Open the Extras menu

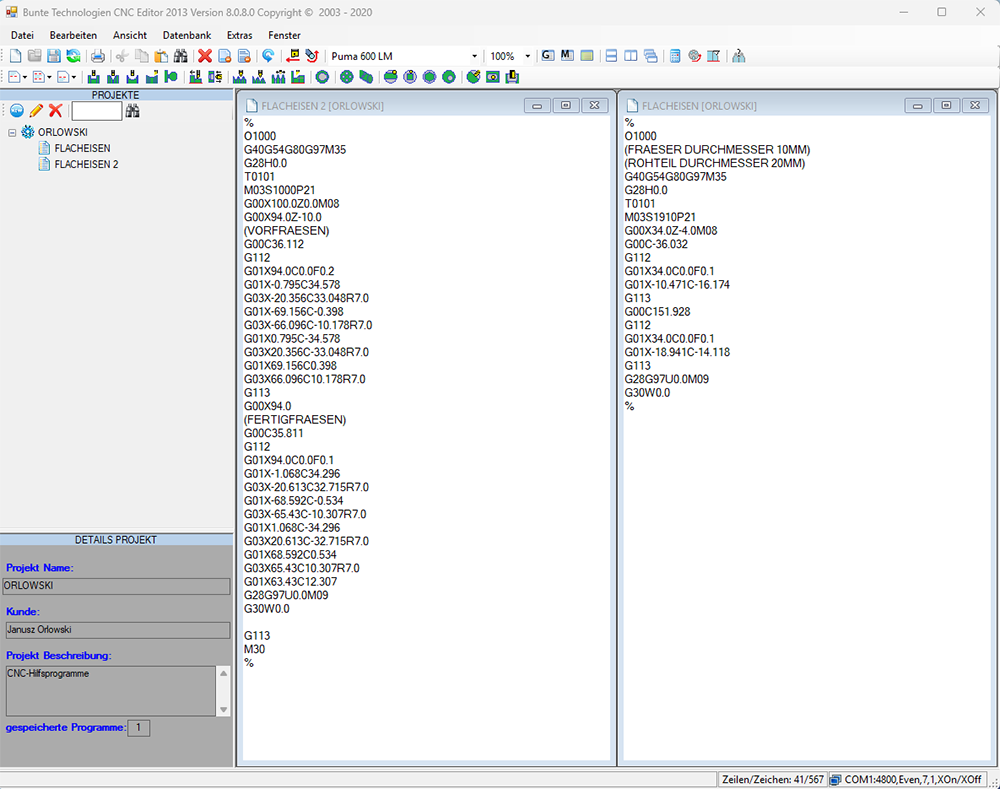[x=240, y=35]
